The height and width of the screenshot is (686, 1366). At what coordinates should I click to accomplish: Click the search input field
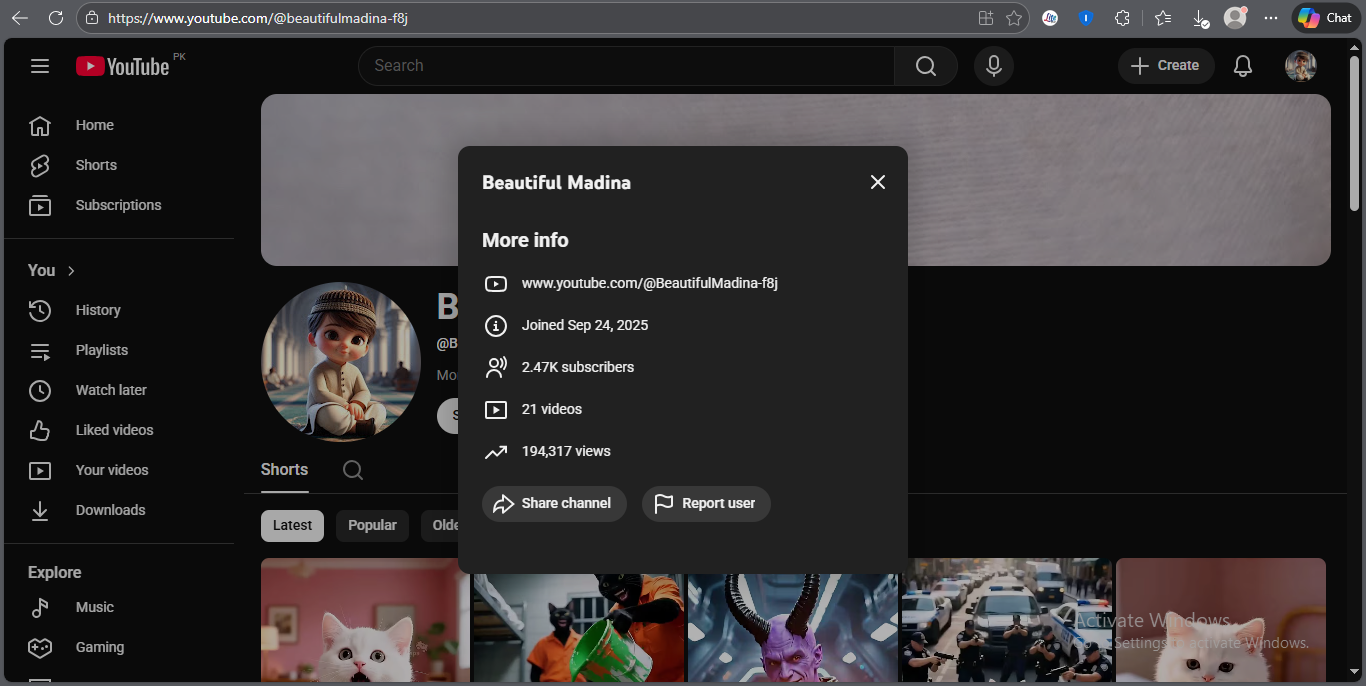click(x=625, y=66)
